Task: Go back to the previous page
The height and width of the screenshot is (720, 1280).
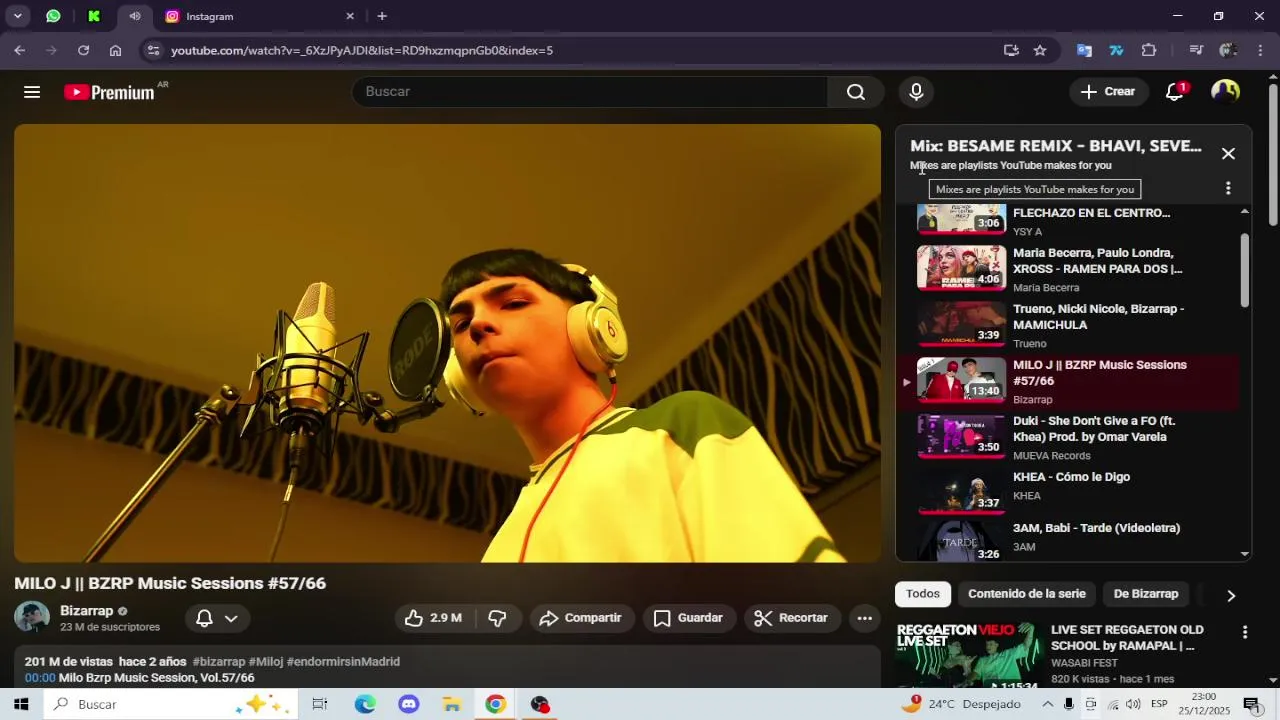Action: [20, 50]
